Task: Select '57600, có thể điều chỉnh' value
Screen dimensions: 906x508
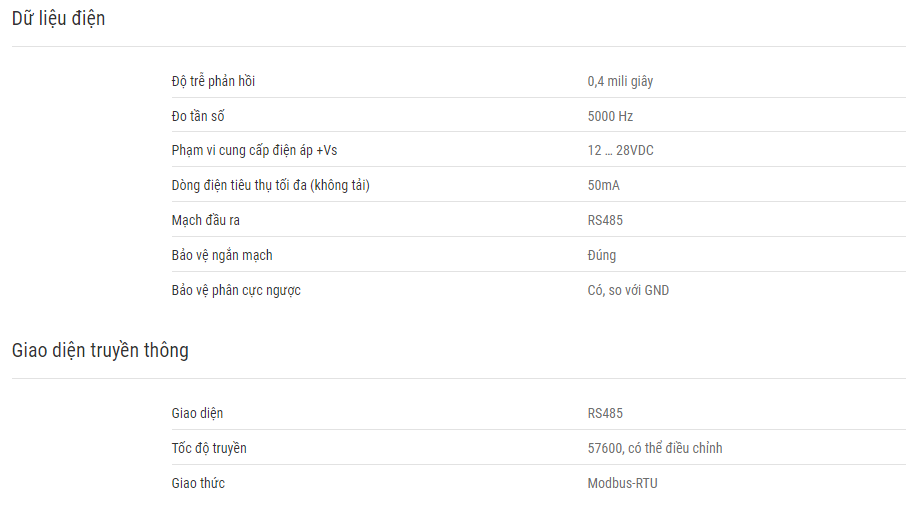Action: coord(655,448)
